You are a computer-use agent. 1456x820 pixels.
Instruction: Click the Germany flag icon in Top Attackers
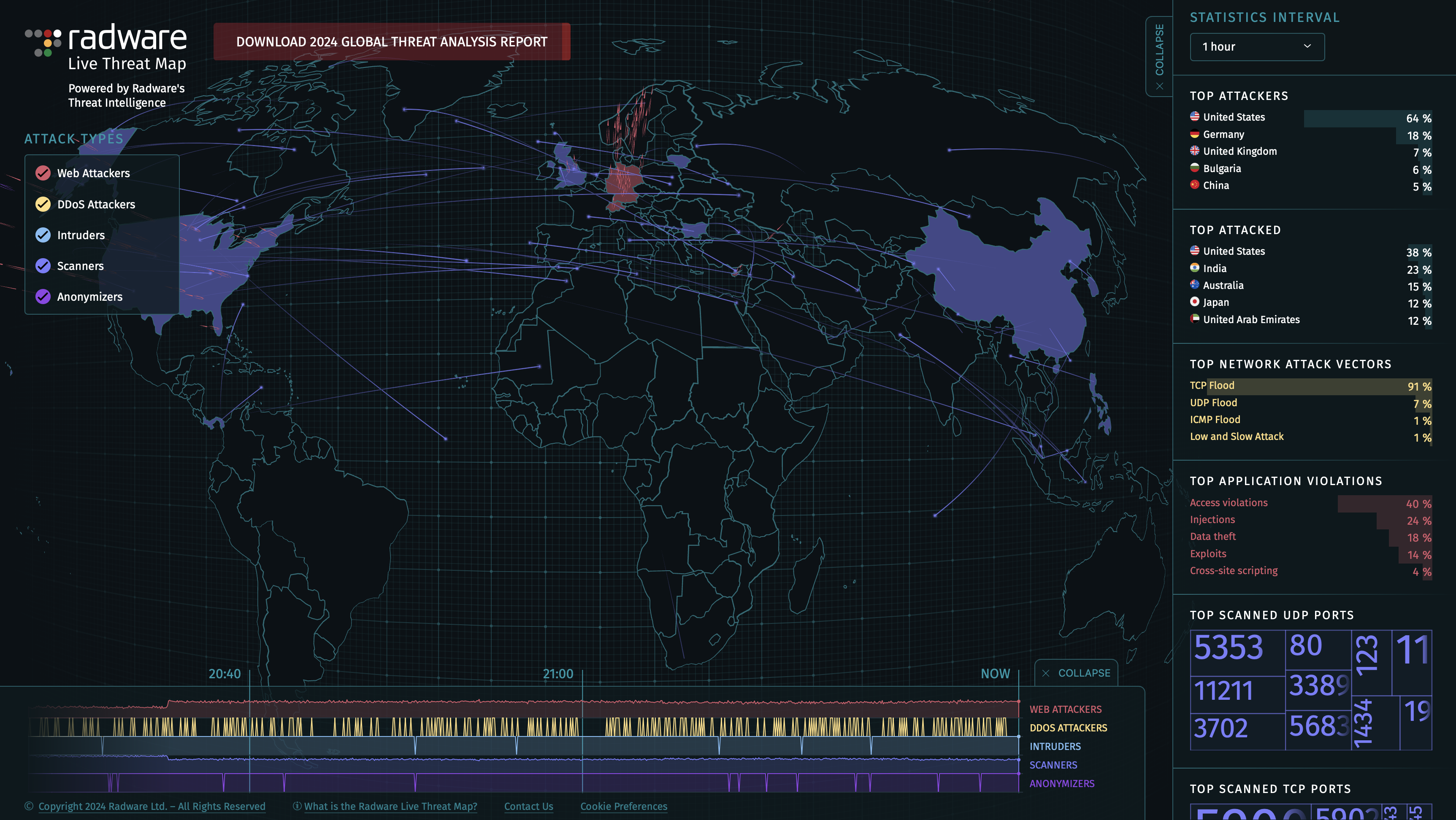tap(1194, 134)
